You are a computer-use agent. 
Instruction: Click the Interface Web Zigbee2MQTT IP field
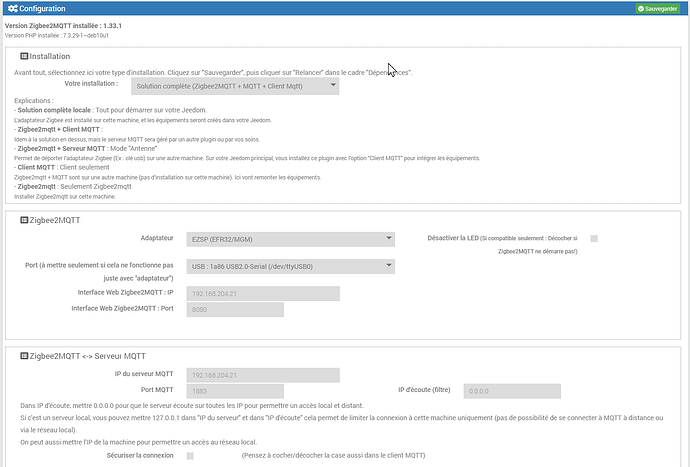click(x=263, y=294)
